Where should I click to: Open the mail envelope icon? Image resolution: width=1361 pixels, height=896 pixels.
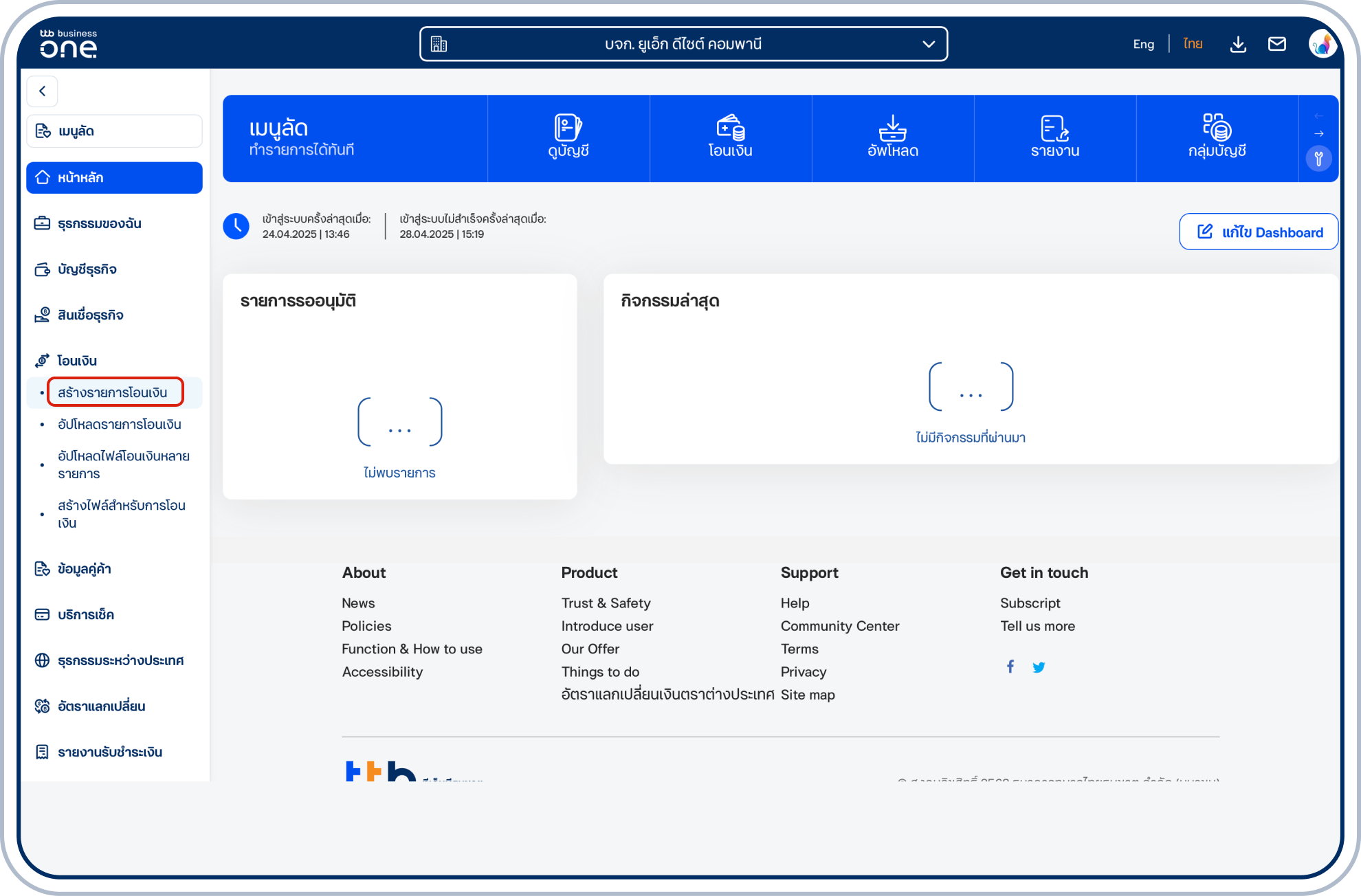1277,44
